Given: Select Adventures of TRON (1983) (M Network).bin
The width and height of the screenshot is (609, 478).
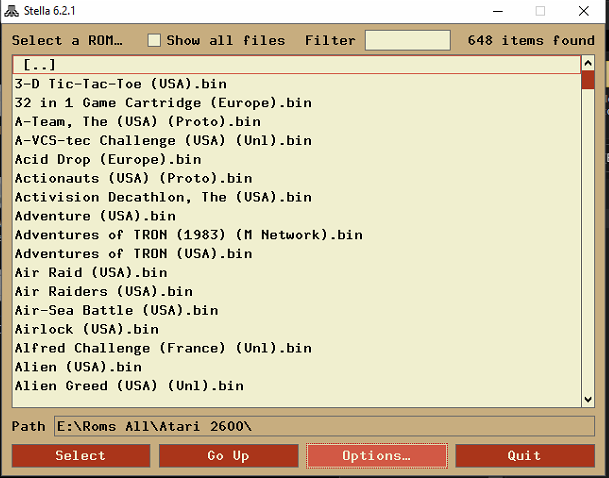Looking at the screenshot, I should pos(188,235).
